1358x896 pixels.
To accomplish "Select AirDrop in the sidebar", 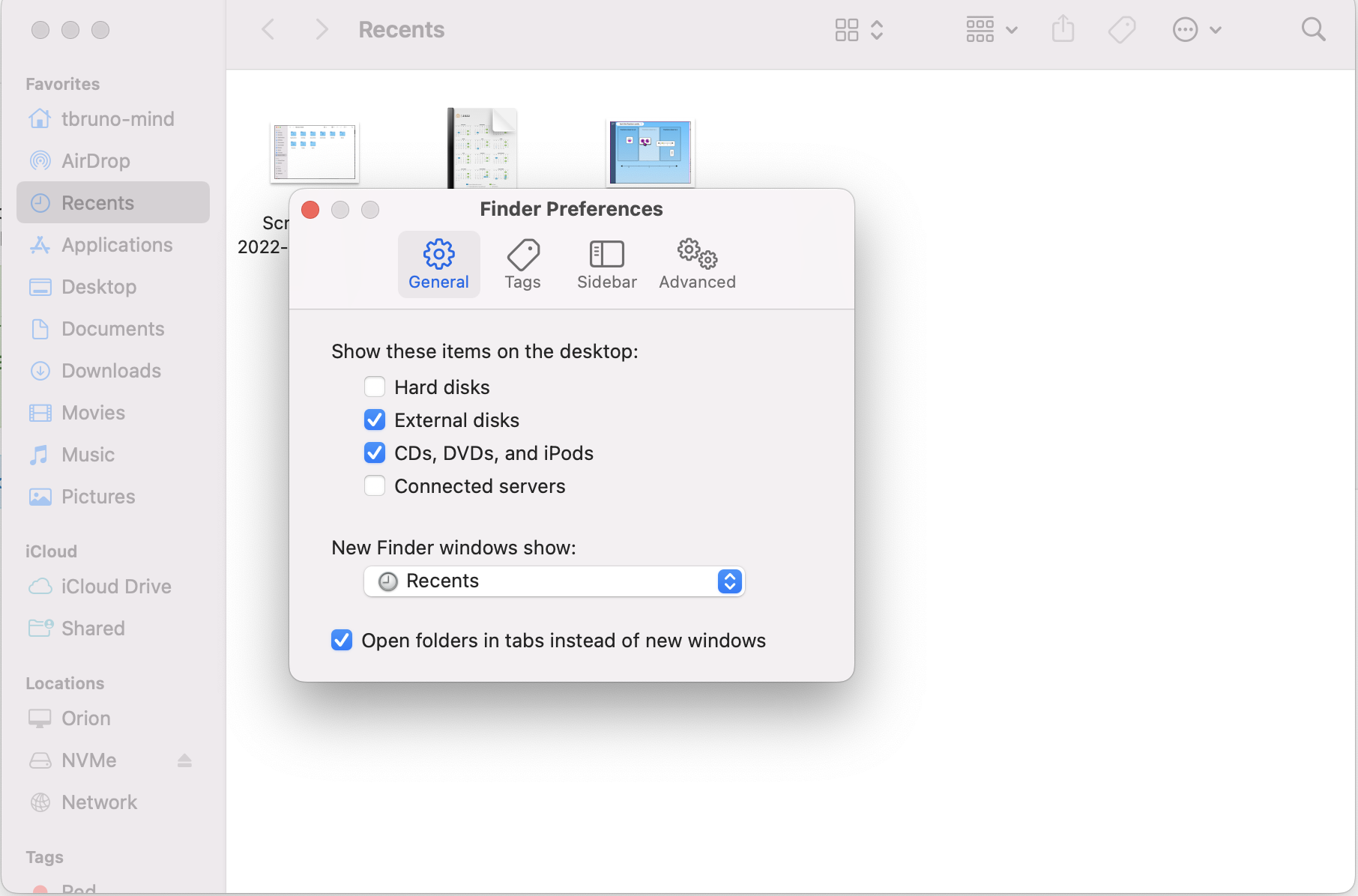I will tap(113, 160).
